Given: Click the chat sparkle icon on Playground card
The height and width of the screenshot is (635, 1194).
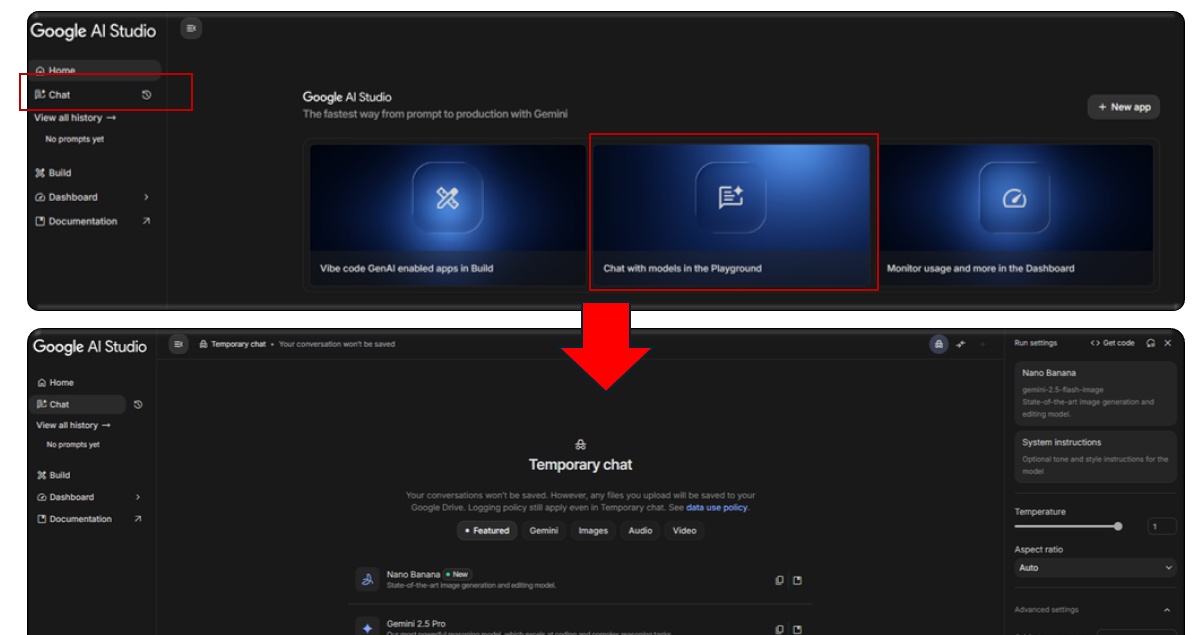Looking at the screenshot, I should coord(731,198).
